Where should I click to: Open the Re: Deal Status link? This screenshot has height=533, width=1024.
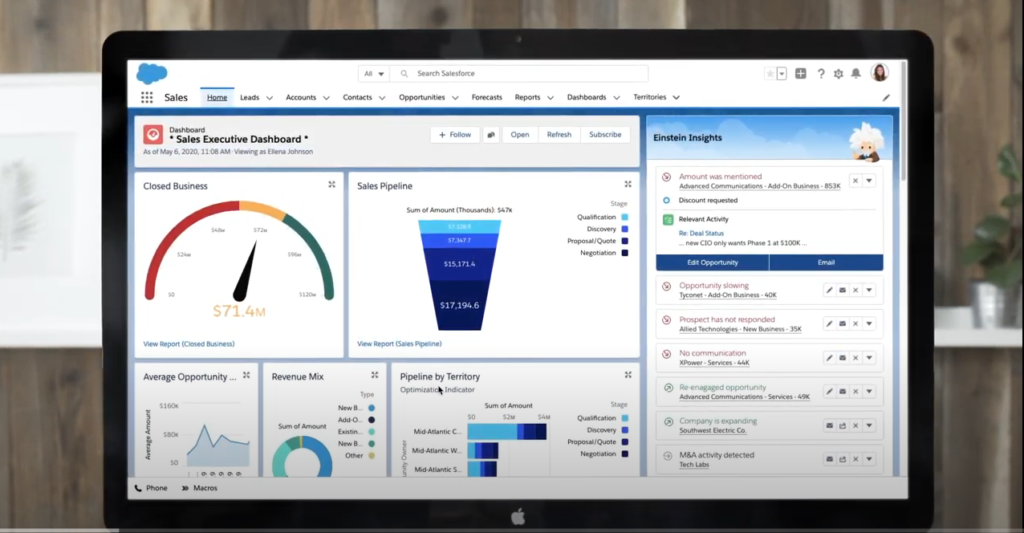701,233
